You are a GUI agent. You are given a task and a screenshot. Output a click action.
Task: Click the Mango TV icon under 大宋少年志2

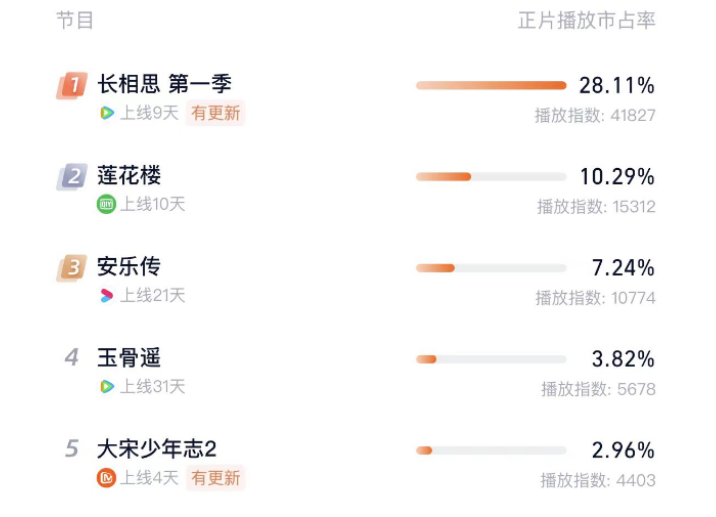(106, 478)
